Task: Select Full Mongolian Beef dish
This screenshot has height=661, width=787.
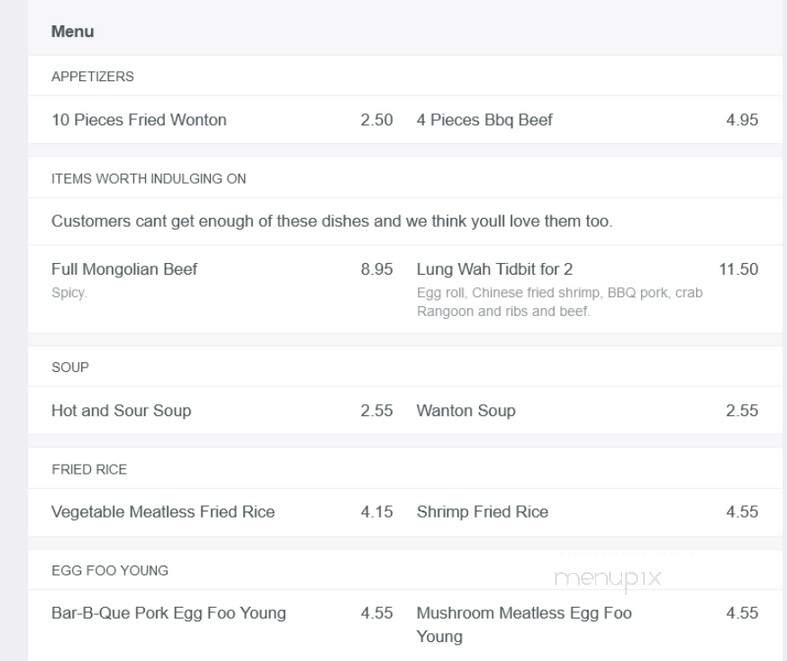Action: 124,269
